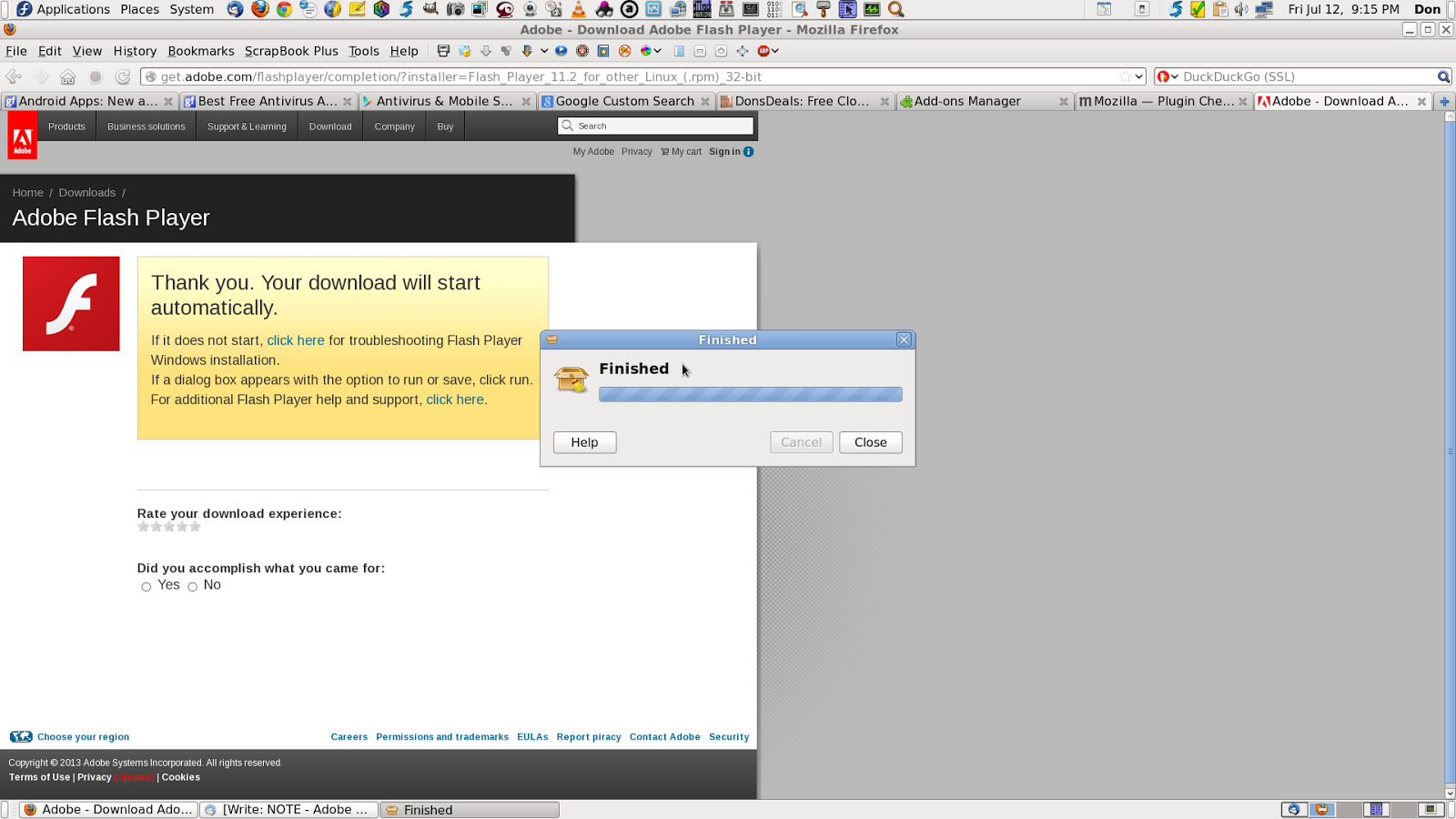Open the Bookmarks menu

(x=201, y=51)
